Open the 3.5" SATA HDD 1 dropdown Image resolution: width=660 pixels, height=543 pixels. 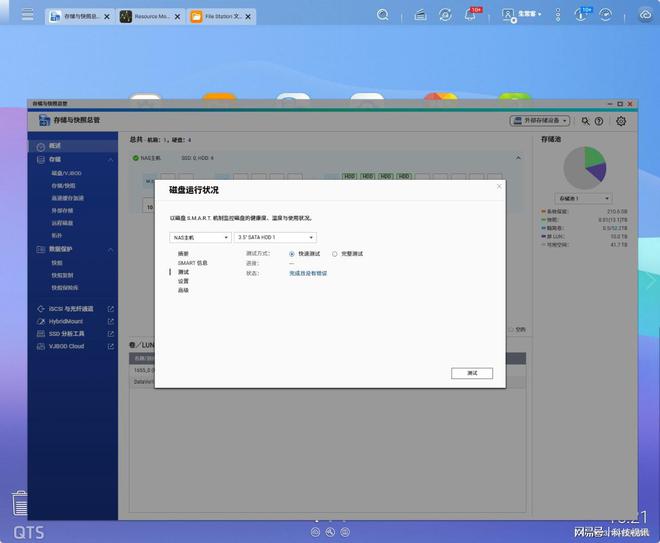275,238
